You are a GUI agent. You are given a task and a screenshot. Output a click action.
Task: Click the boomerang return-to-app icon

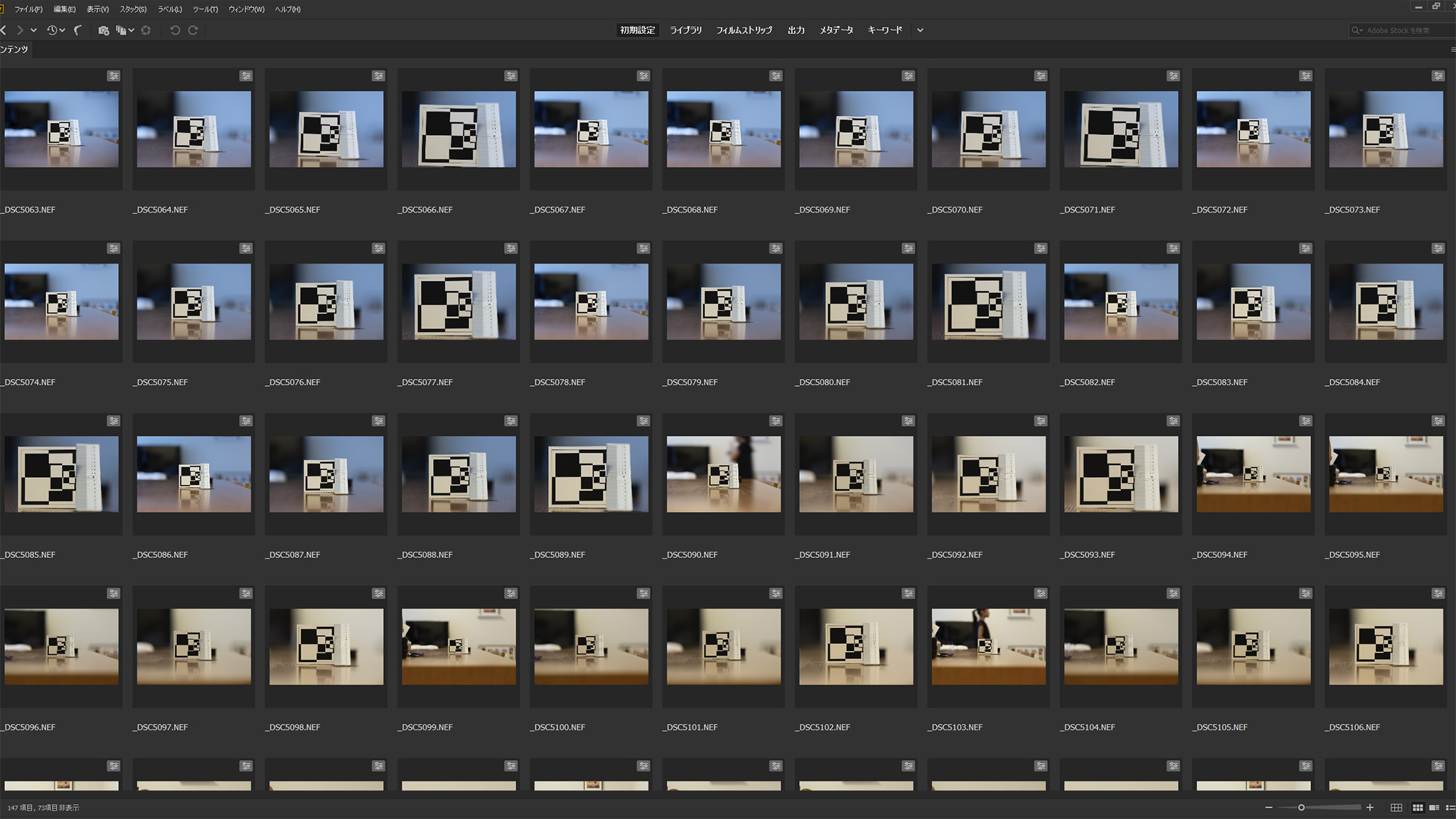pos(78,30)
